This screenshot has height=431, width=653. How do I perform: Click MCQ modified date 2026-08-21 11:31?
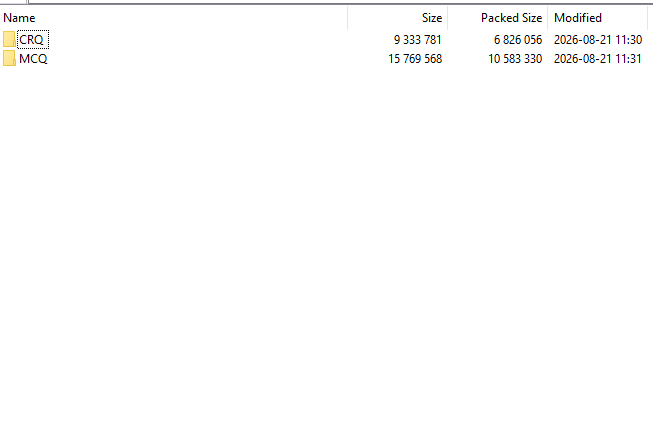598,59
